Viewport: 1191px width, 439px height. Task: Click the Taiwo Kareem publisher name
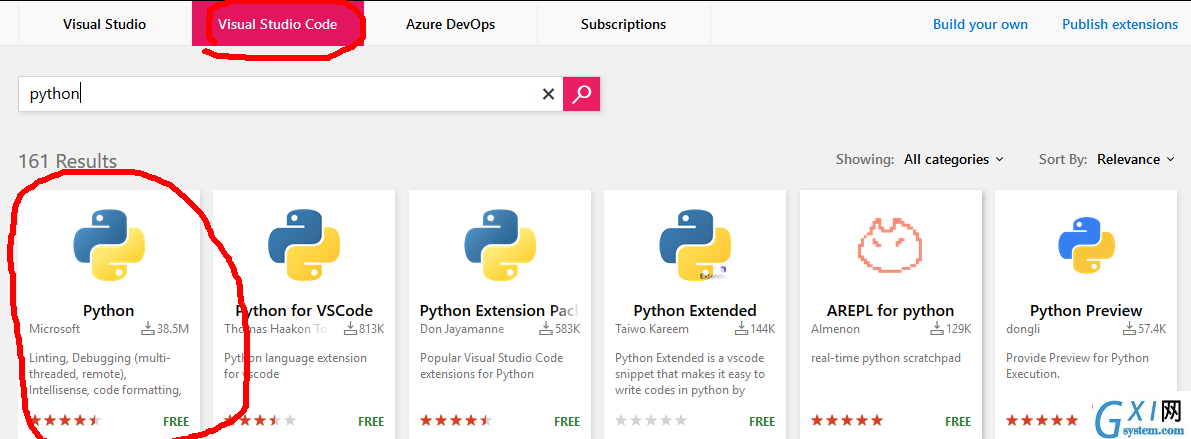(652, 329)
